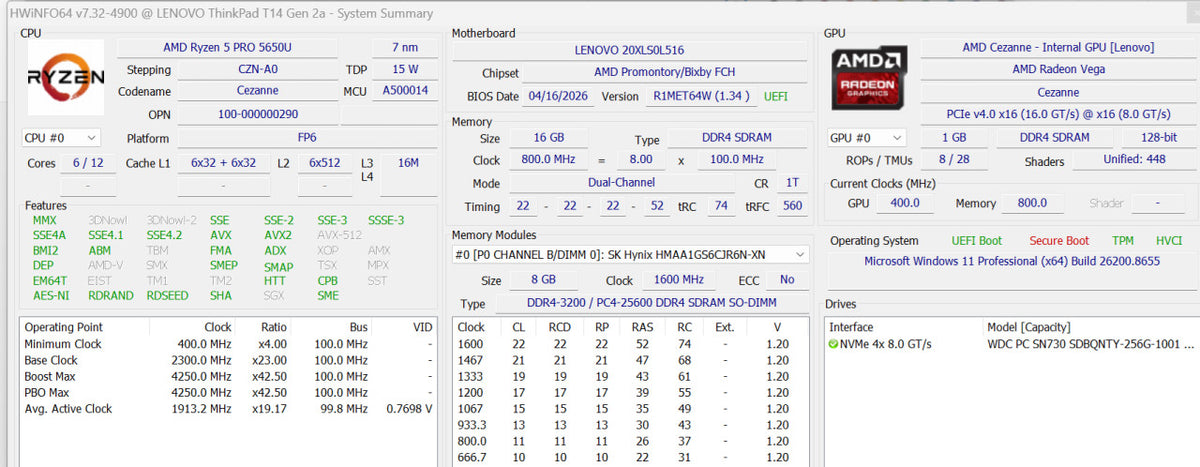Click the tRFC value 560

coord(792,206)
